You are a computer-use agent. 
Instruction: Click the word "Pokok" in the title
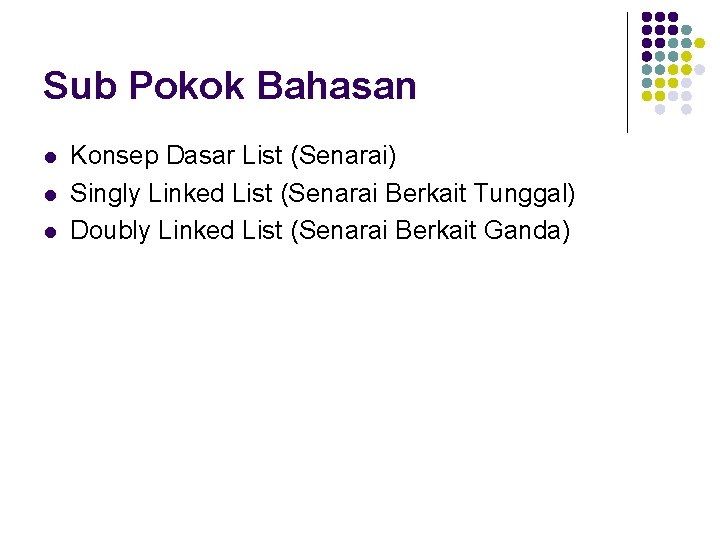[x=186, y=85]
